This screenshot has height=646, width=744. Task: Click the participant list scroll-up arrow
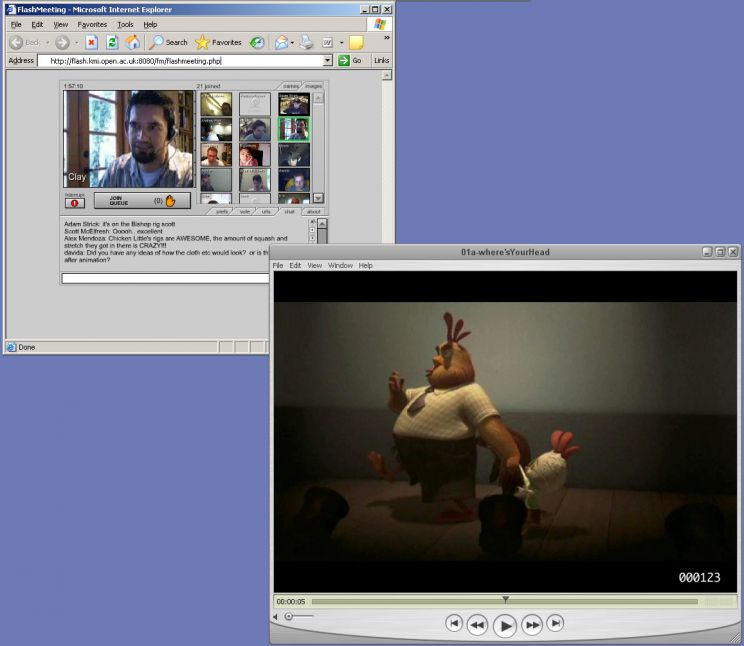click(x=318, y=98)
